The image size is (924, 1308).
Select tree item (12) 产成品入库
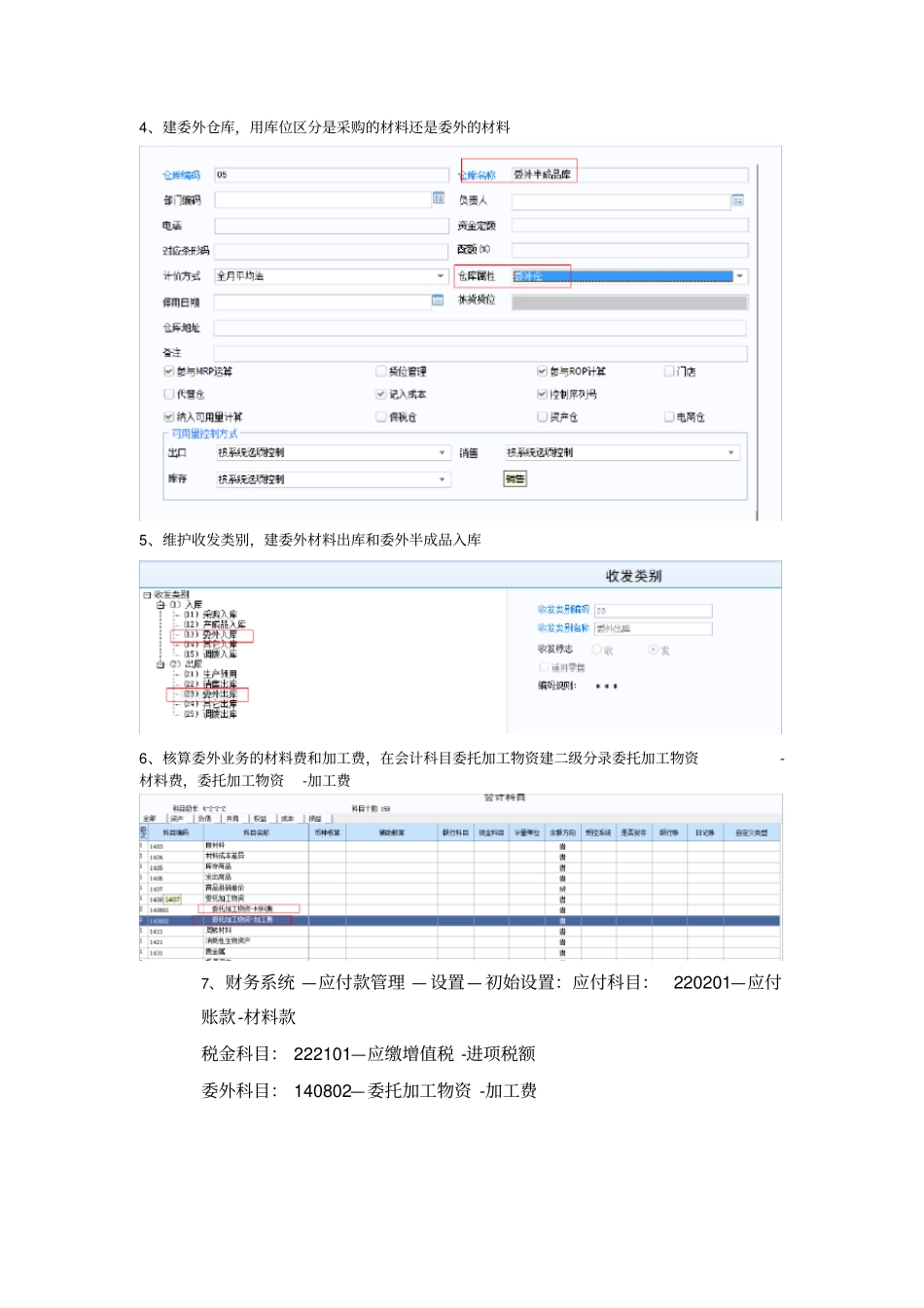click(215, 624)
